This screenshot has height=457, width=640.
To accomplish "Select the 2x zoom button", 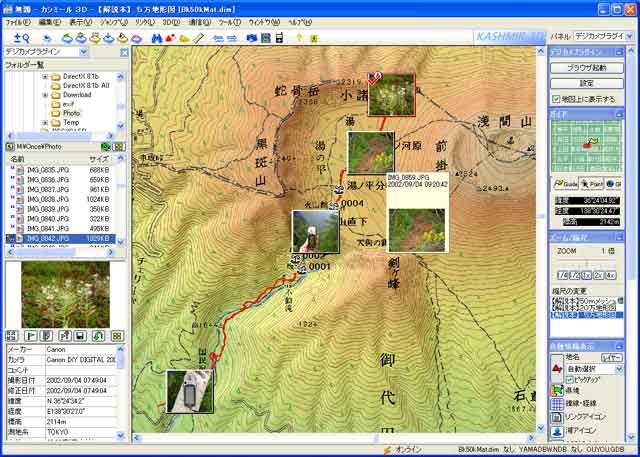I will point(596,274).
